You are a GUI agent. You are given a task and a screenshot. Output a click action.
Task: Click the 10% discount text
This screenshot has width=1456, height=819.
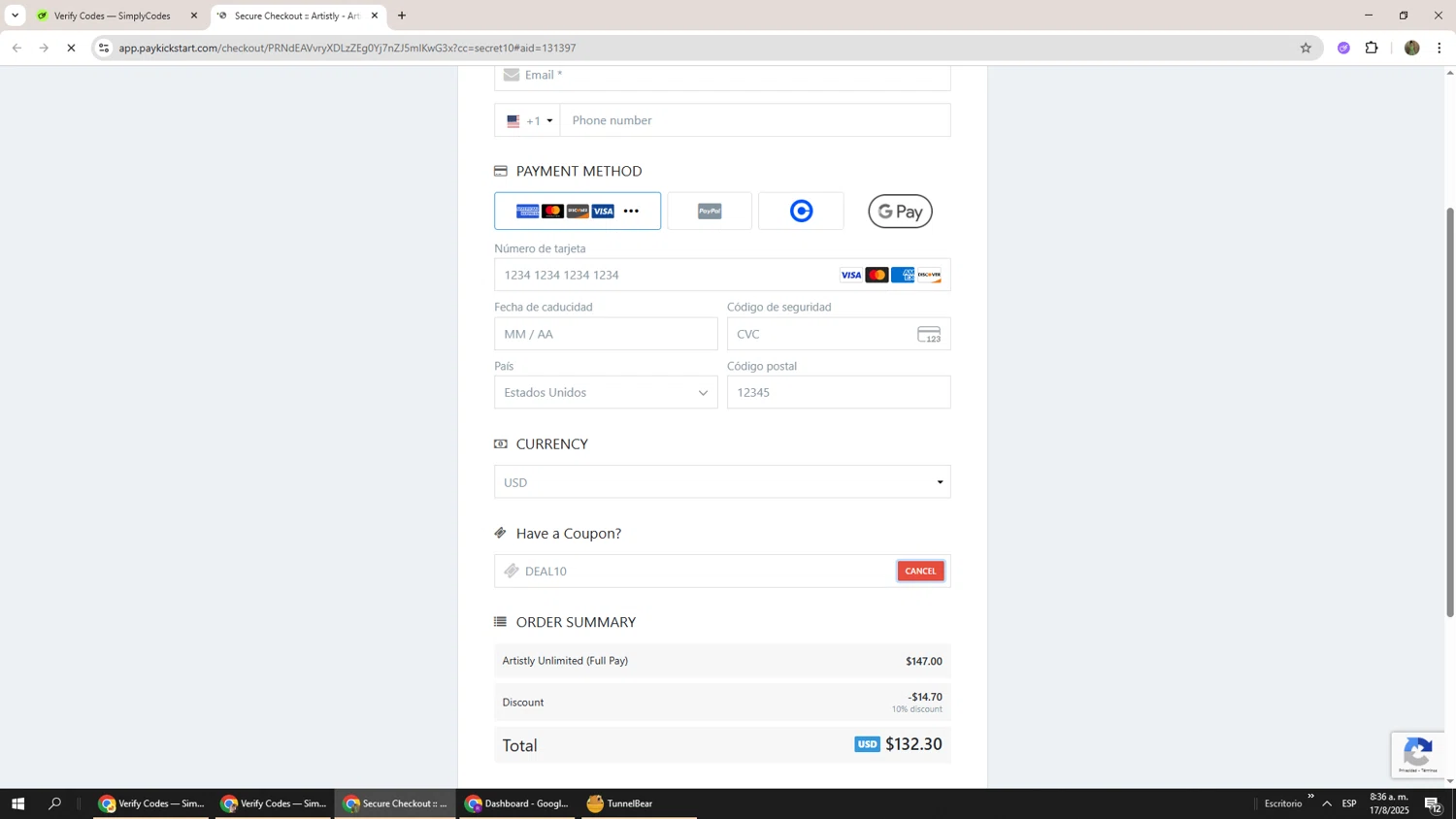917,709
